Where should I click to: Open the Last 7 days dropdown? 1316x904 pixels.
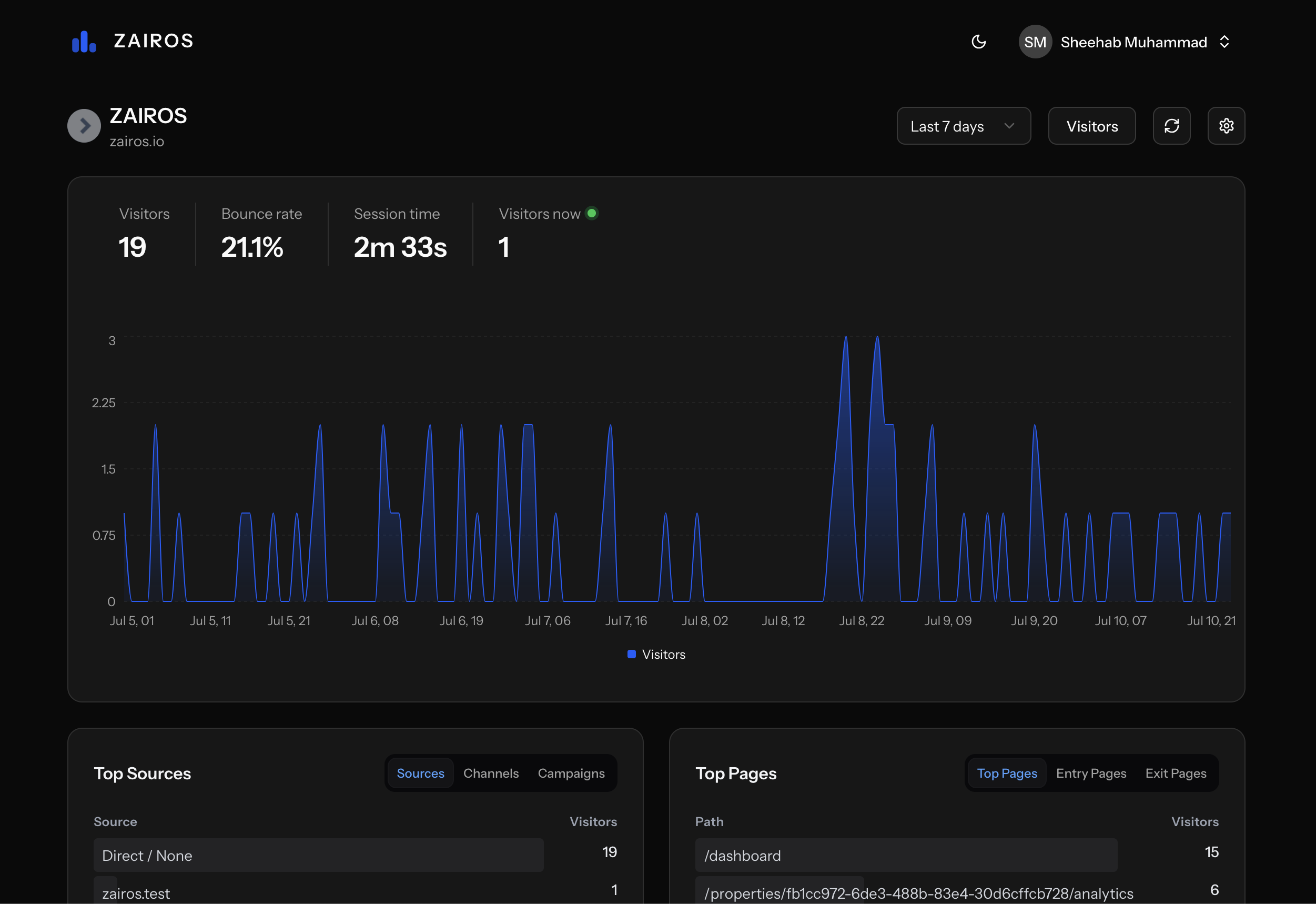(x=963, y=126)
